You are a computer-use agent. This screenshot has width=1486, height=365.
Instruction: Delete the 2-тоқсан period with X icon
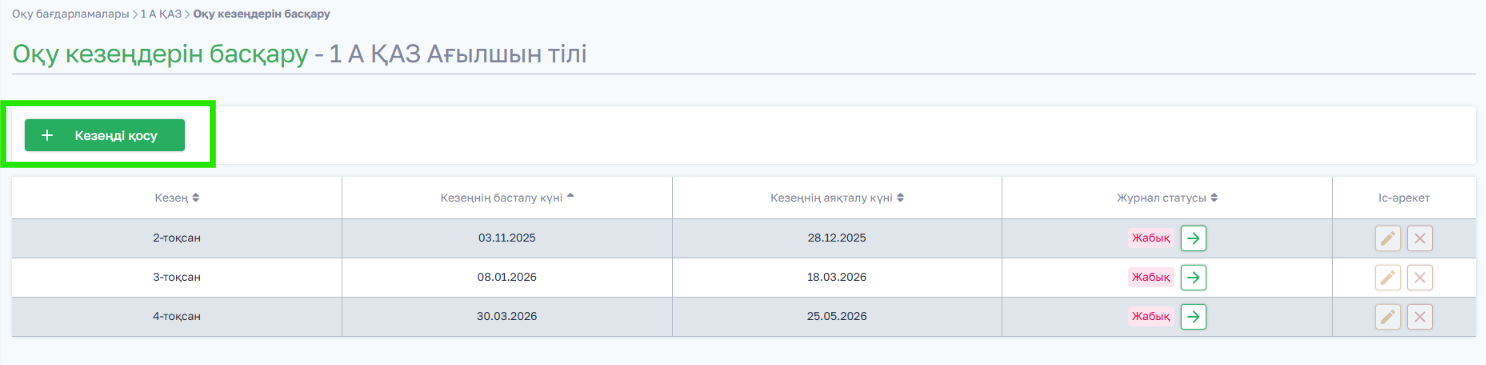(x=1420, y=238)
